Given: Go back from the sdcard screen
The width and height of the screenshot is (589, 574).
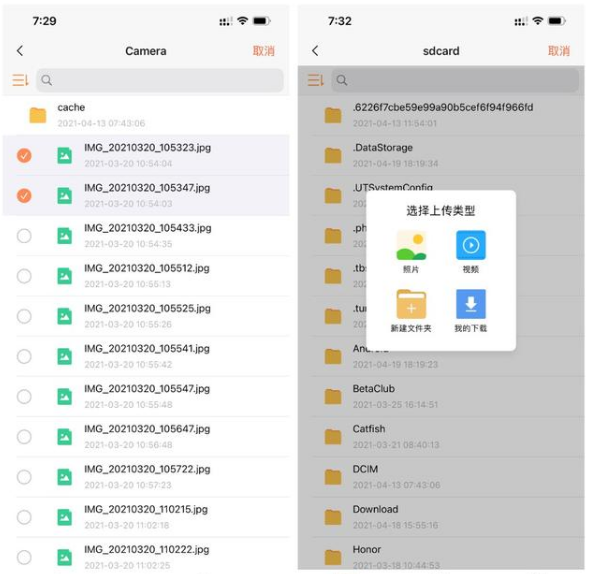Looking at the screenshot, I should pos(316,51).
